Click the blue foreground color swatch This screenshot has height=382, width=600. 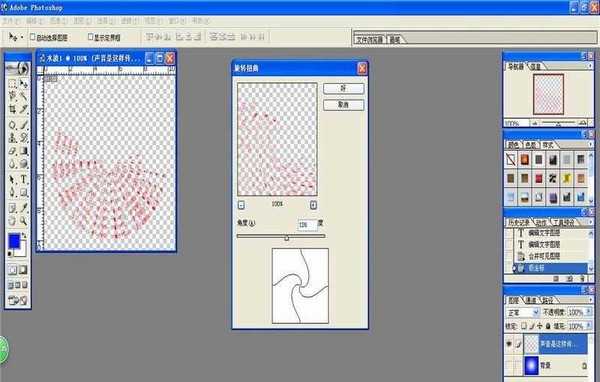pyautogui.click(x=14, y=241)
